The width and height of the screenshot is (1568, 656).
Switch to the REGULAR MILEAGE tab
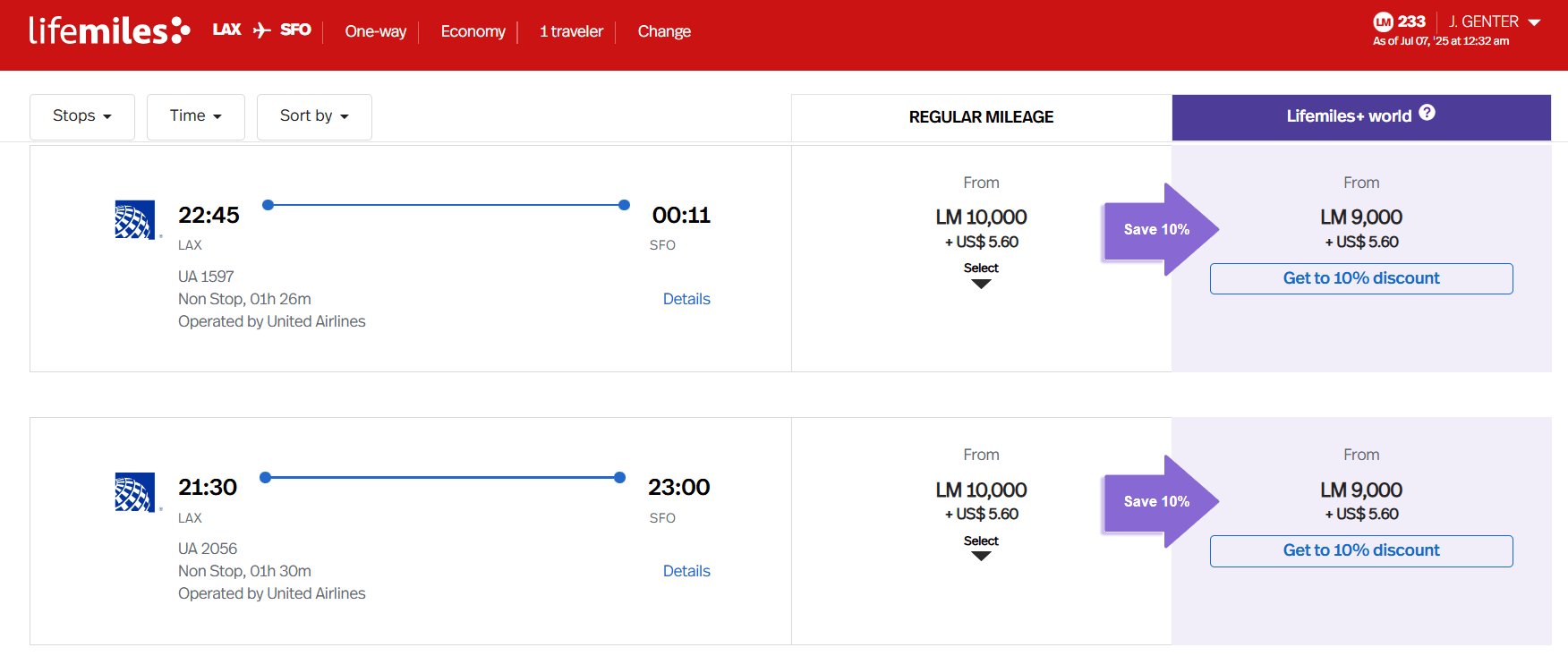click(x=981, y=117)
